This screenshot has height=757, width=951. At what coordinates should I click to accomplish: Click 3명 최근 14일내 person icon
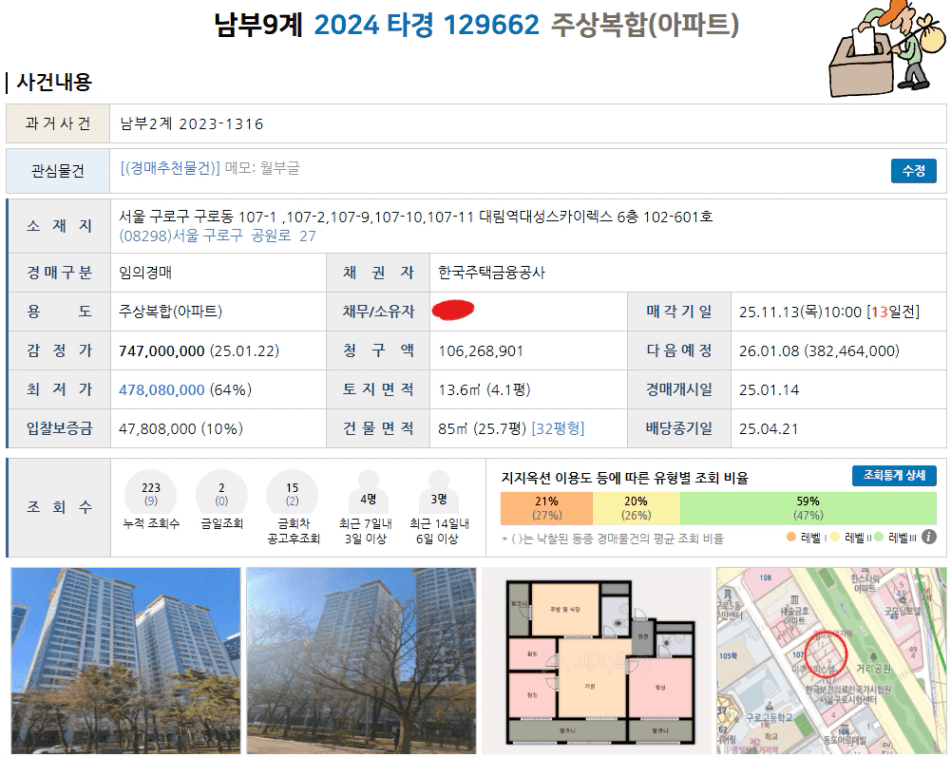[x=438, y=493]
